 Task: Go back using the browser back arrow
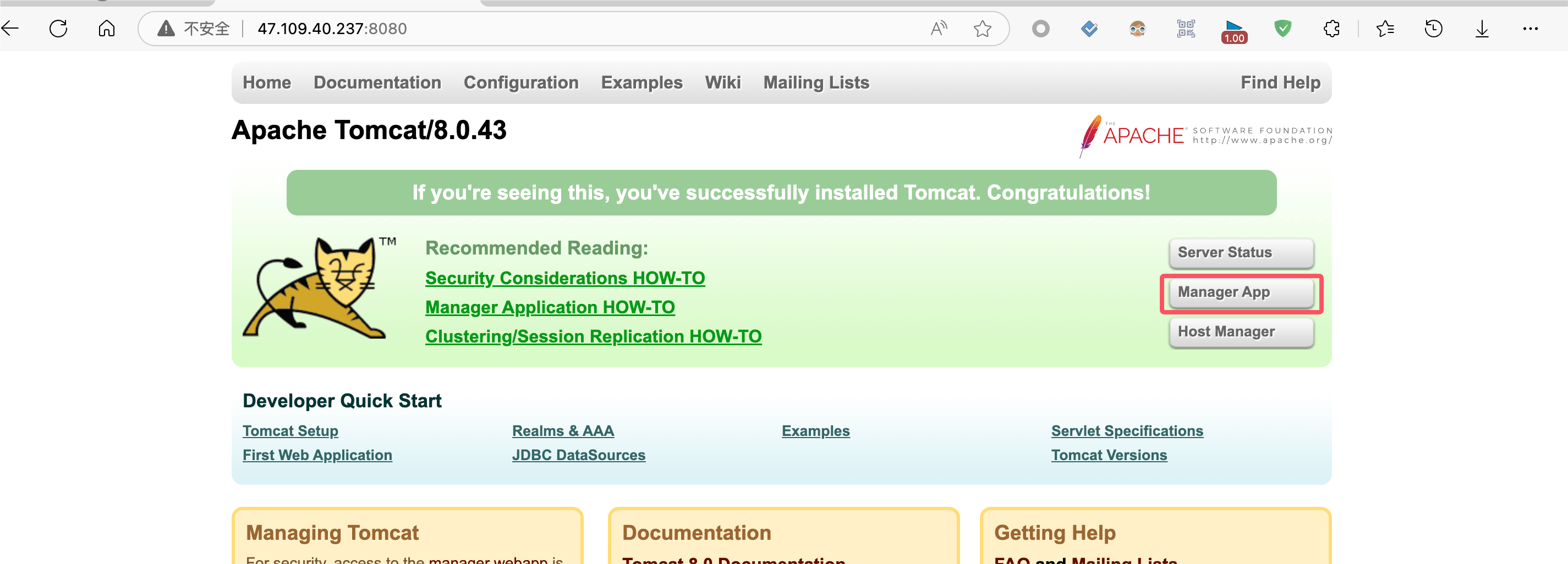click(x=10, y=28)
